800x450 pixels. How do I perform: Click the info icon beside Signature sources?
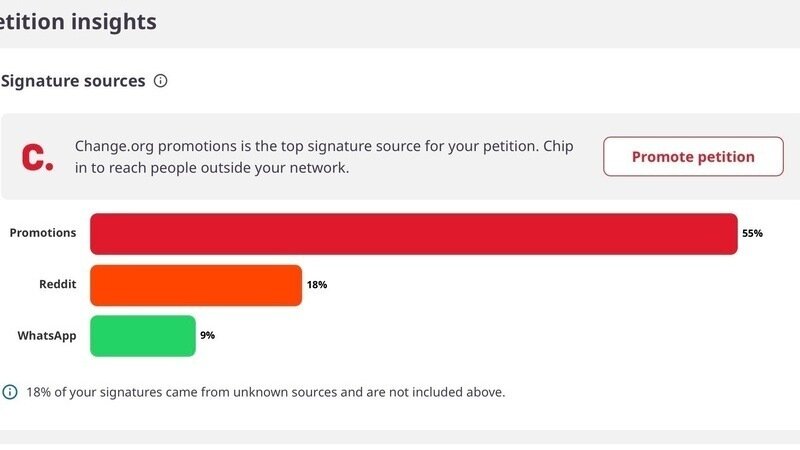click(161, 81)
